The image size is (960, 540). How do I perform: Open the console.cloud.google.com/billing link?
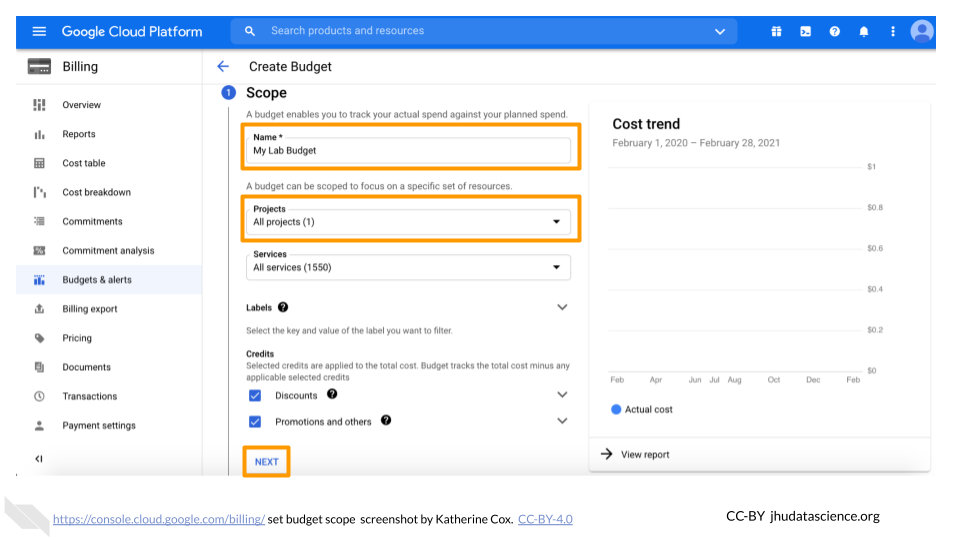pos(159,519)
